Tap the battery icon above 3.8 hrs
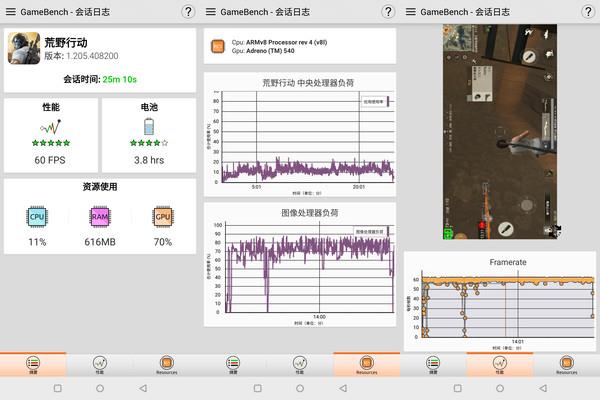Screen dimensions: 600x400 tap(149, 126)
